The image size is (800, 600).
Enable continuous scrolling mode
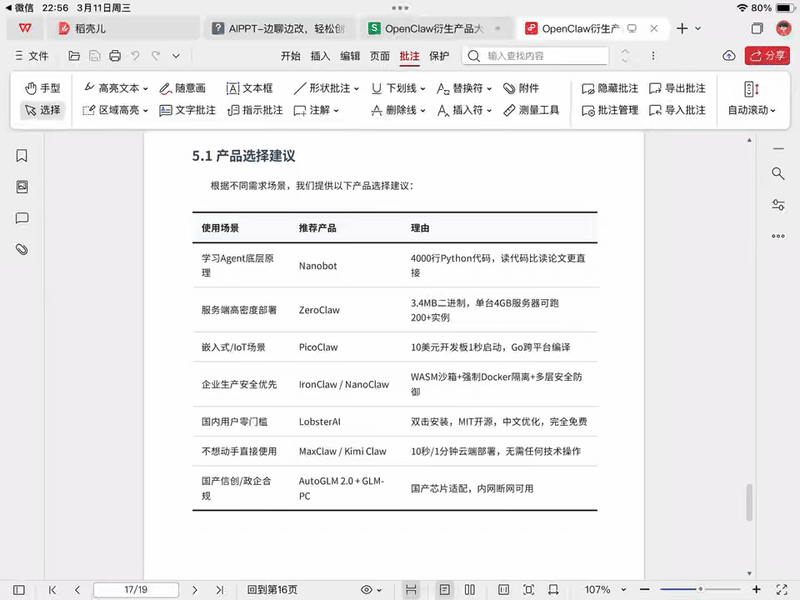(411, 590)
